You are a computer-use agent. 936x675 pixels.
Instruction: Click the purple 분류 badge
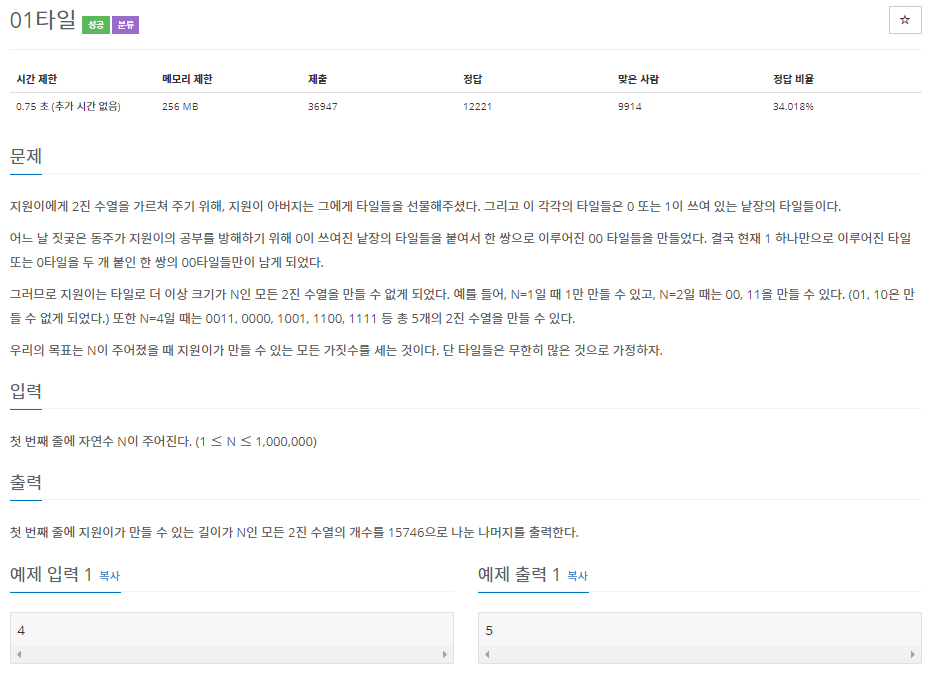(x=125, y=25)
